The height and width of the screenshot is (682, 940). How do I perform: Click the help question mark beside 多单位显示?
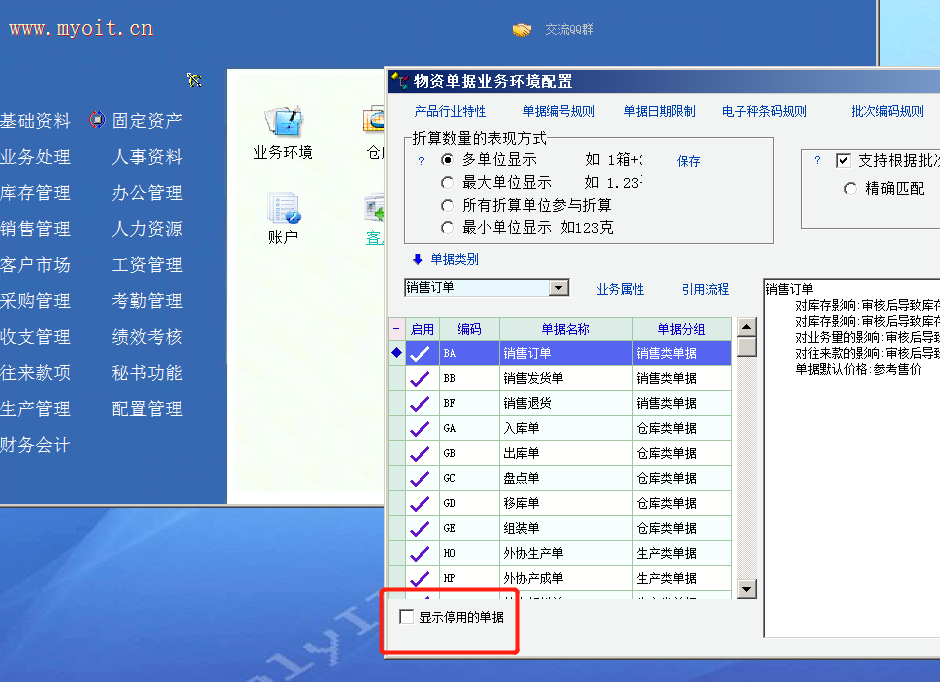[421, 161]
